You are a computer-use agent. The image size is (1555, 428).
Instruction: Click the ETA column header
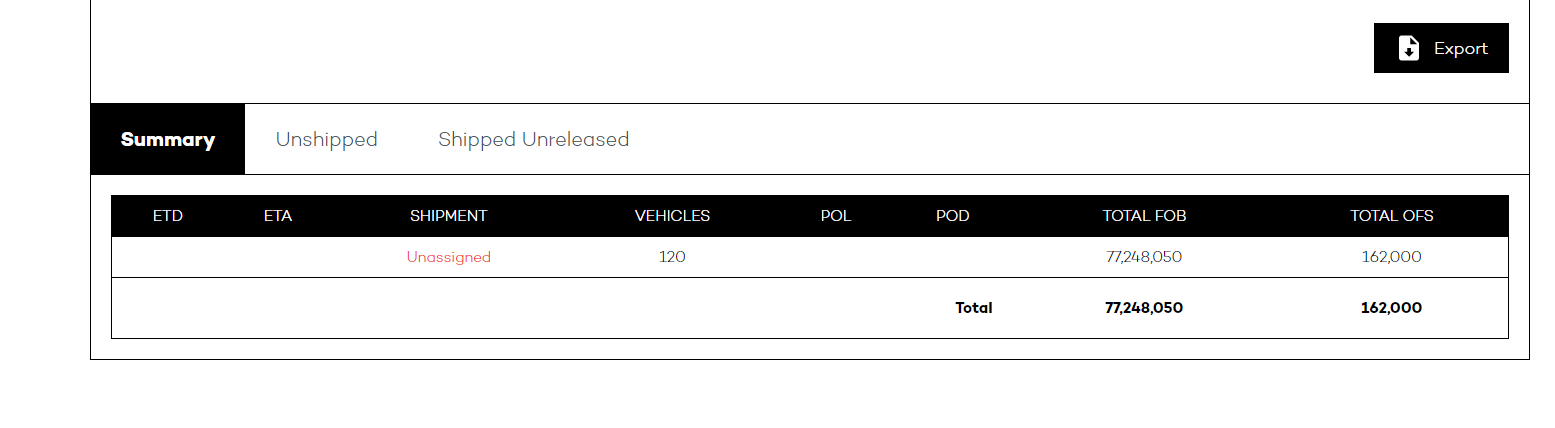tap(278, 216)
